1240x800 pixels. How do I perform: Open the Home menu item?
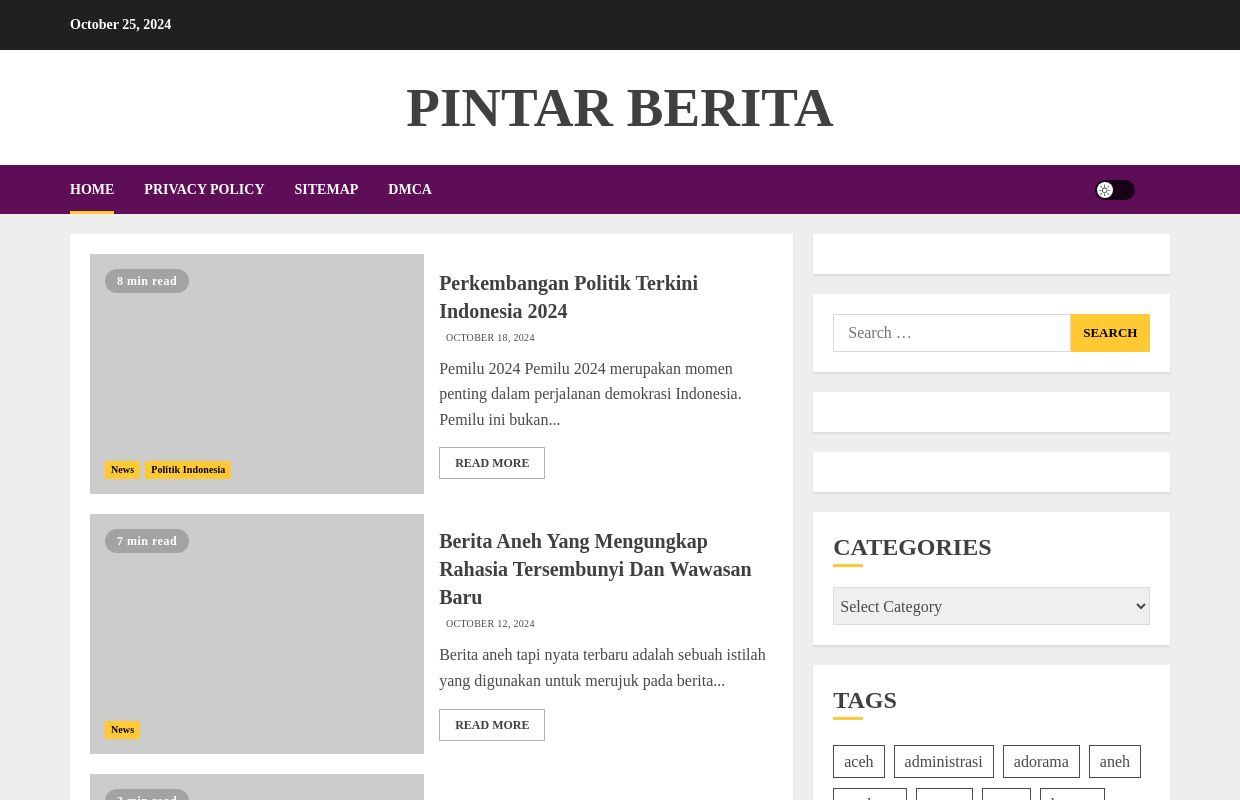[92, 189]
